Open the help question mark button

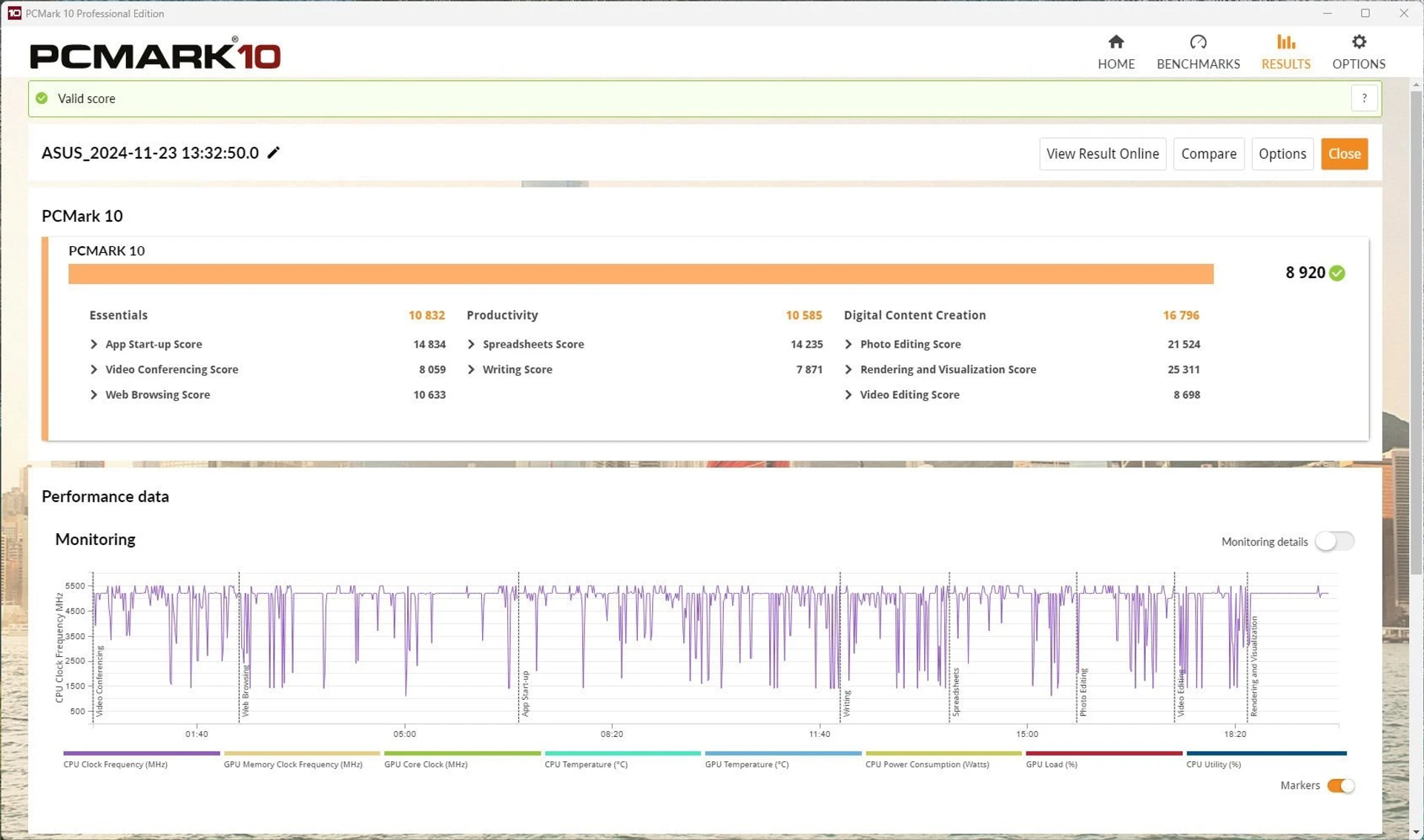(1363, 99)
